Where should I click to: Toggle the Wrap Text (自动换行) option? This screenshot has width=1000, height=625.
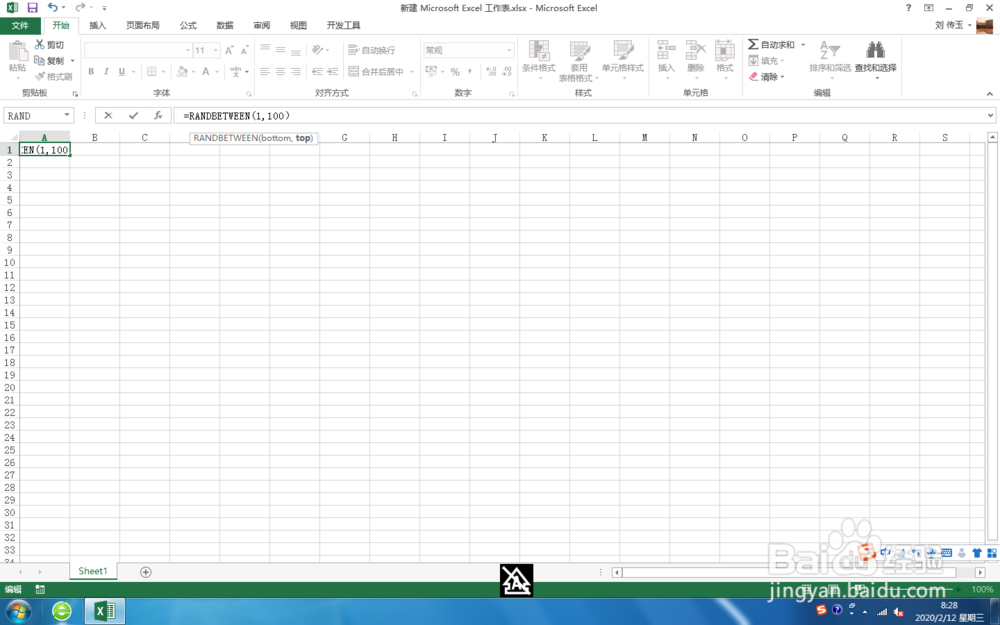[370, 50]
